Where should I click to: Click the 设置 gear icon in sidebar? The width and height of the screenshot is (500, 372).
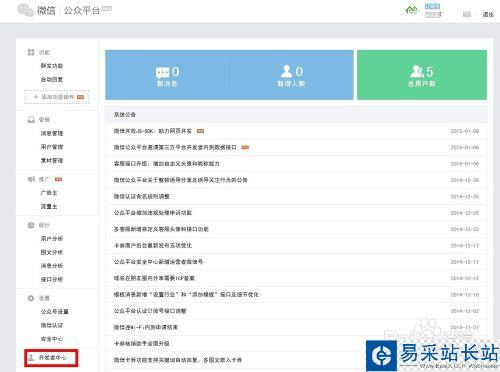[x=31, y=298]
